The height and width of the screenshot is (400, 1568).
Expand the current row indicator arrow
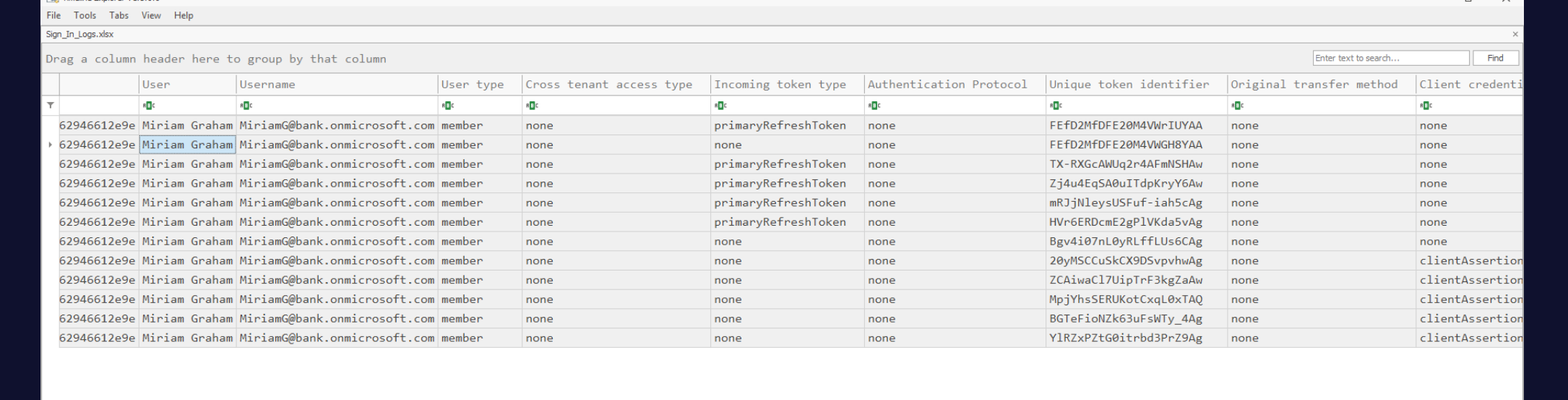pos(50,145)
